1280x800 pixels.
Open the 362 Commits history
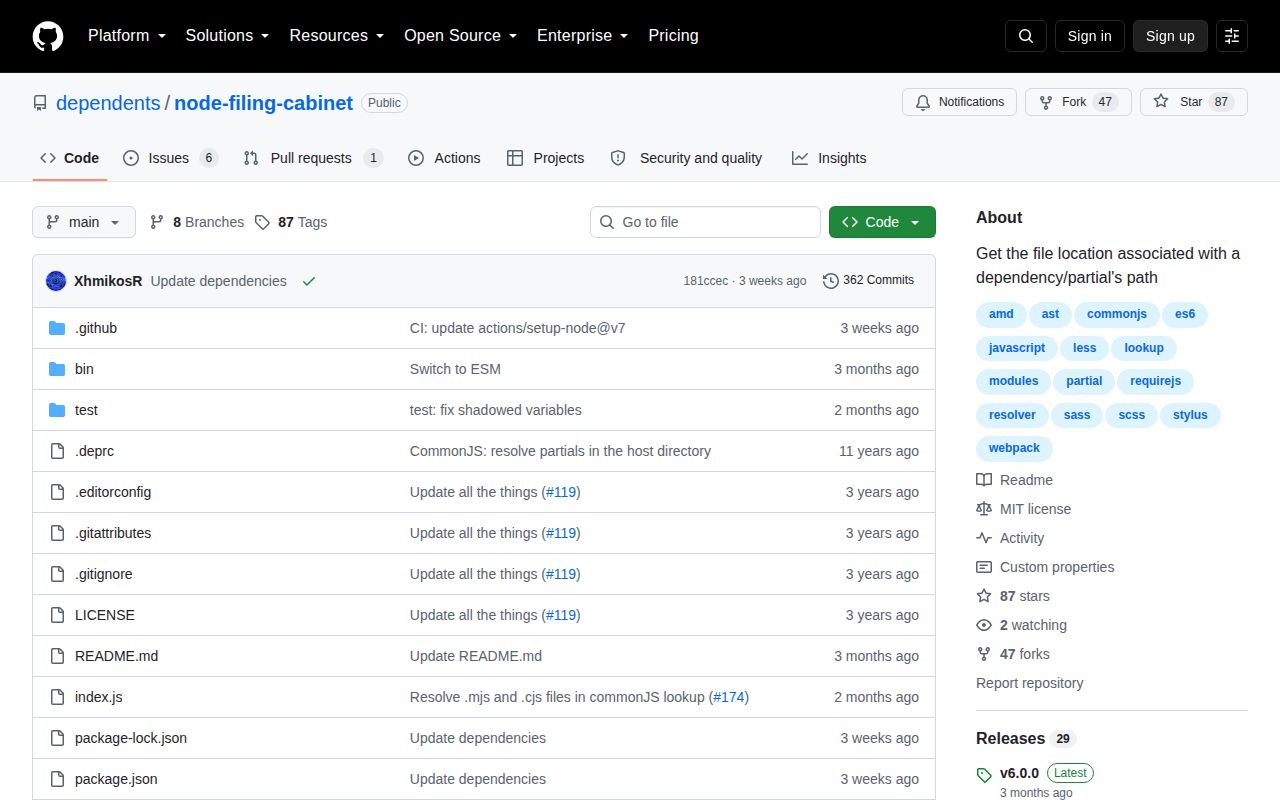(x=868, y=280)
